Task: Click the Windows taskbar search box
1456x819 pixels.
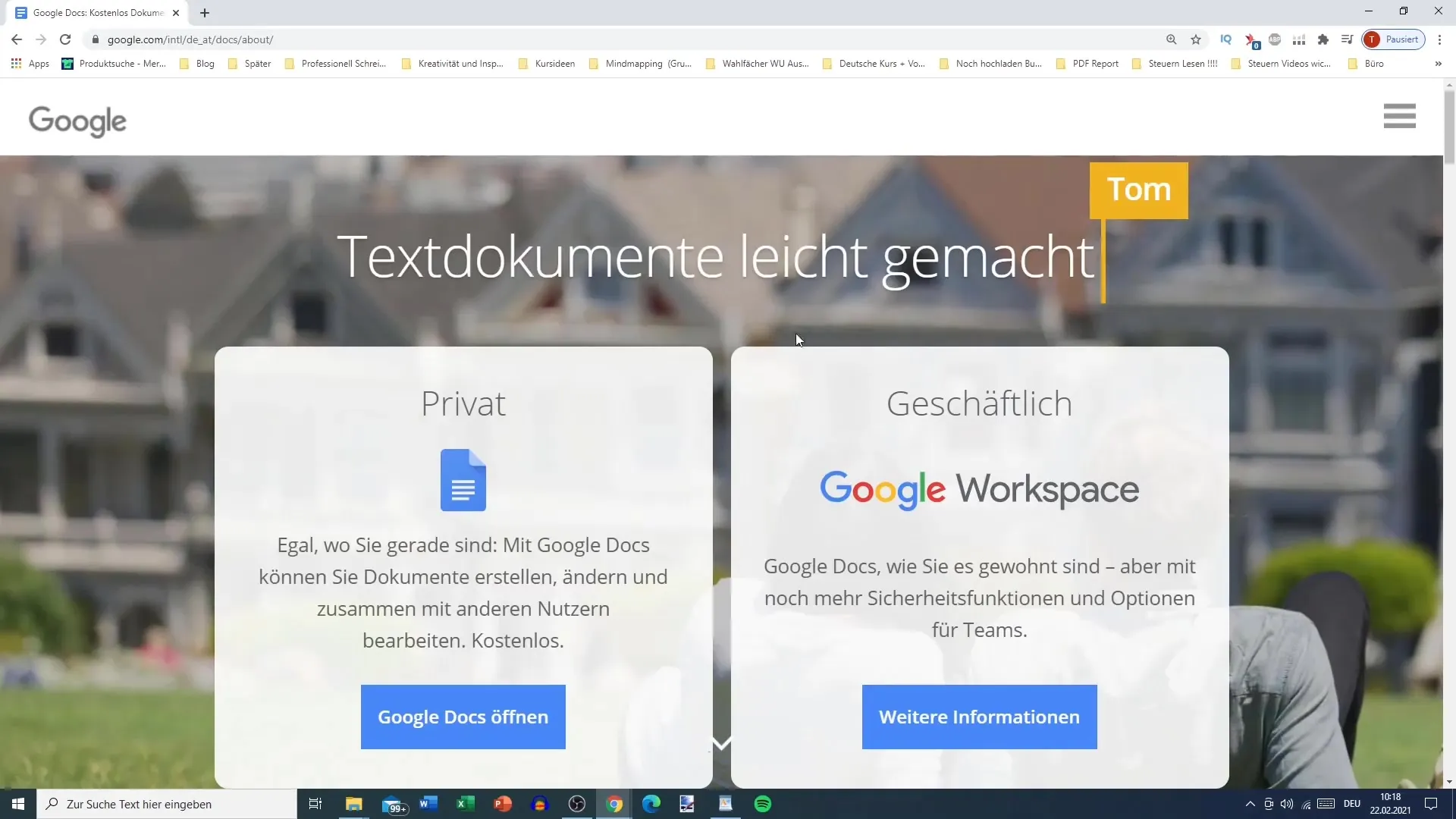Action: click(x=167, y=804)
